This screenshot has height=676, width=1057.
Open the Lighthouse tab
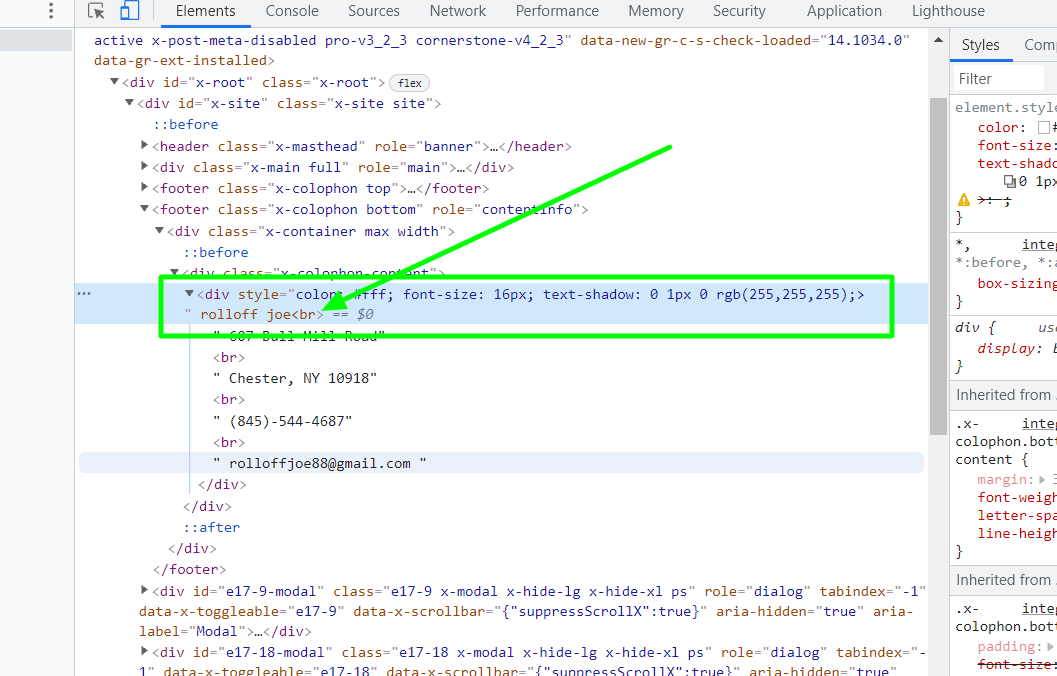coord(947,12)
